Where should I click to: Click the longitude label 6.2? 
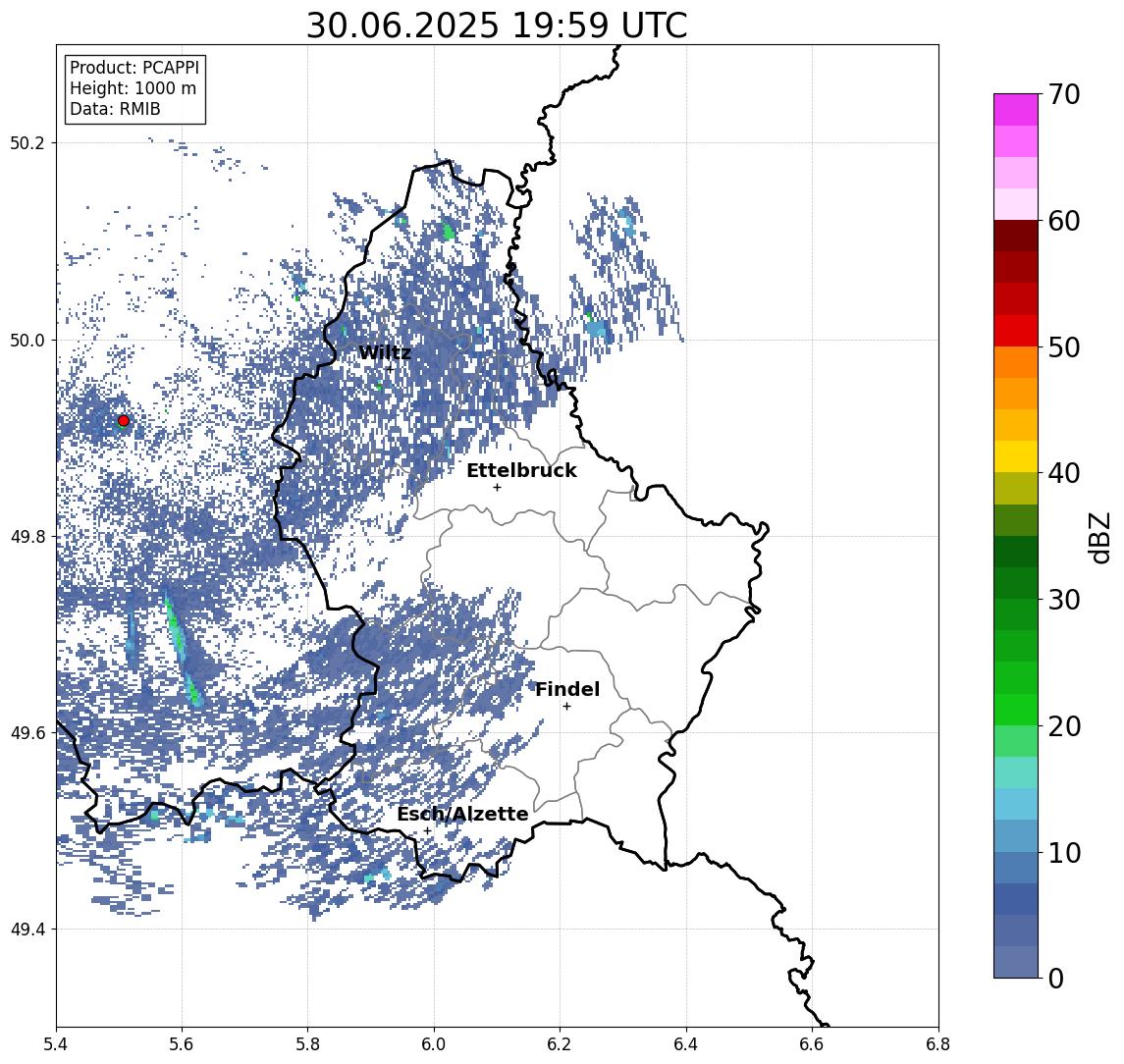click(x=561, y=1044)
